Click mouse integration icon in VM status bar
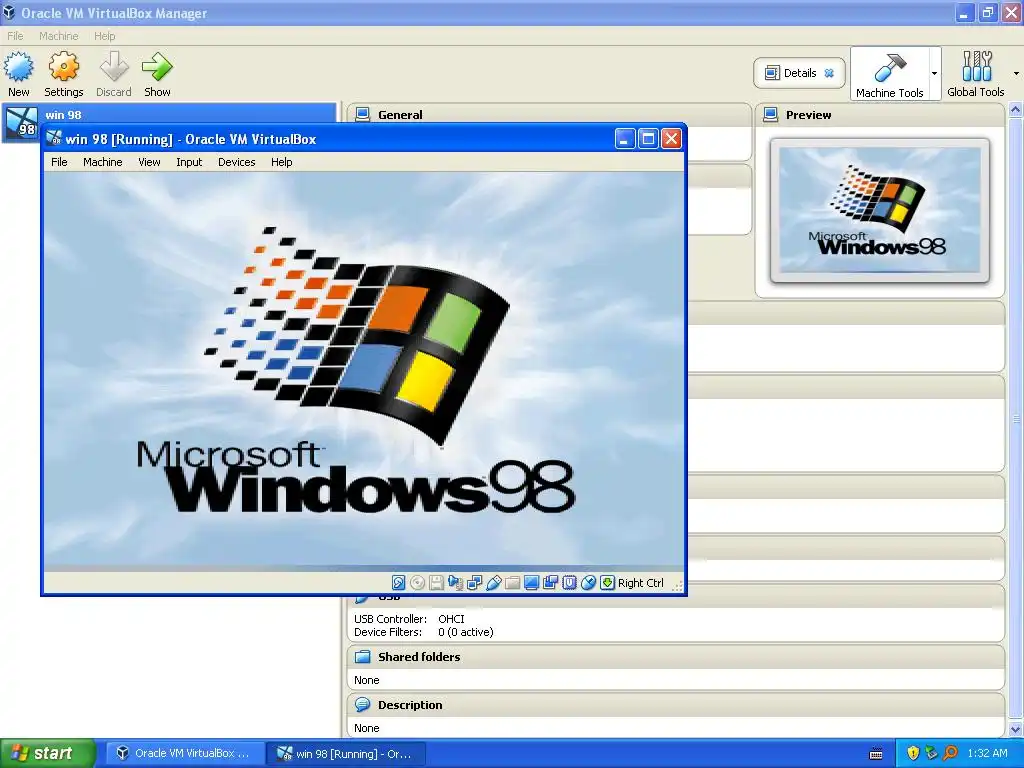Screen dimensions: 1024x768 click(588, 583)
